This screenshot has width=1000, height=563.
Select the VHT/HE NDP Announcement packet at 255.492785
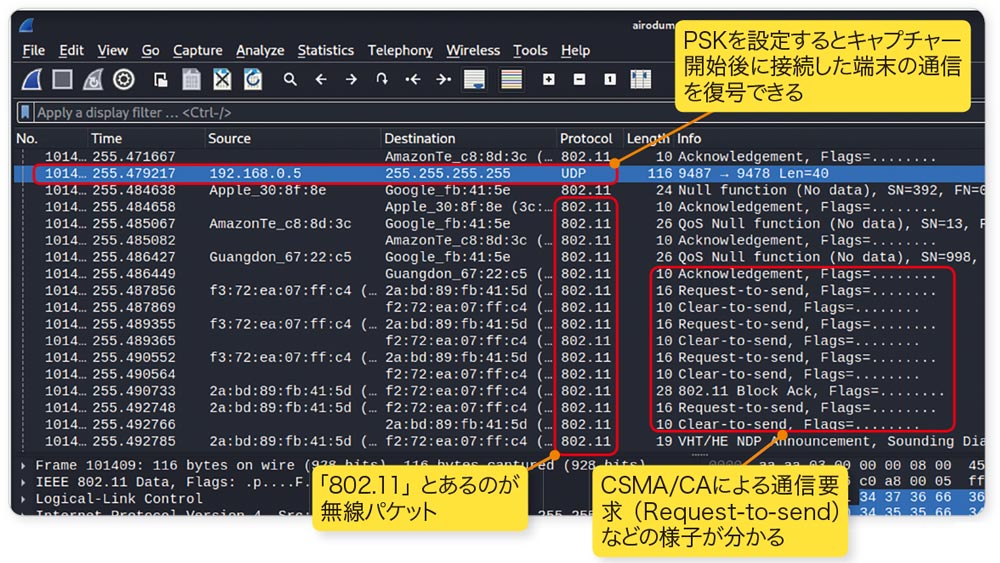[499, 441]
